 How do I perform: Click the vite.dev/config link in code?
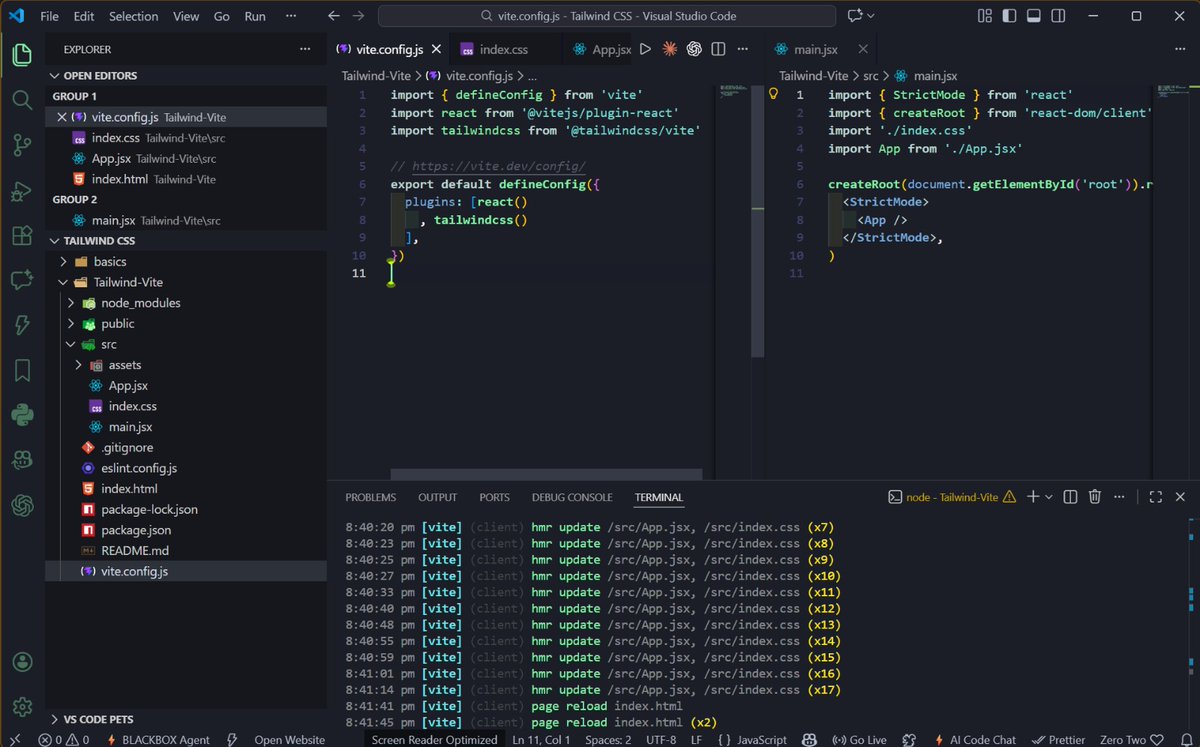point(498,167)
